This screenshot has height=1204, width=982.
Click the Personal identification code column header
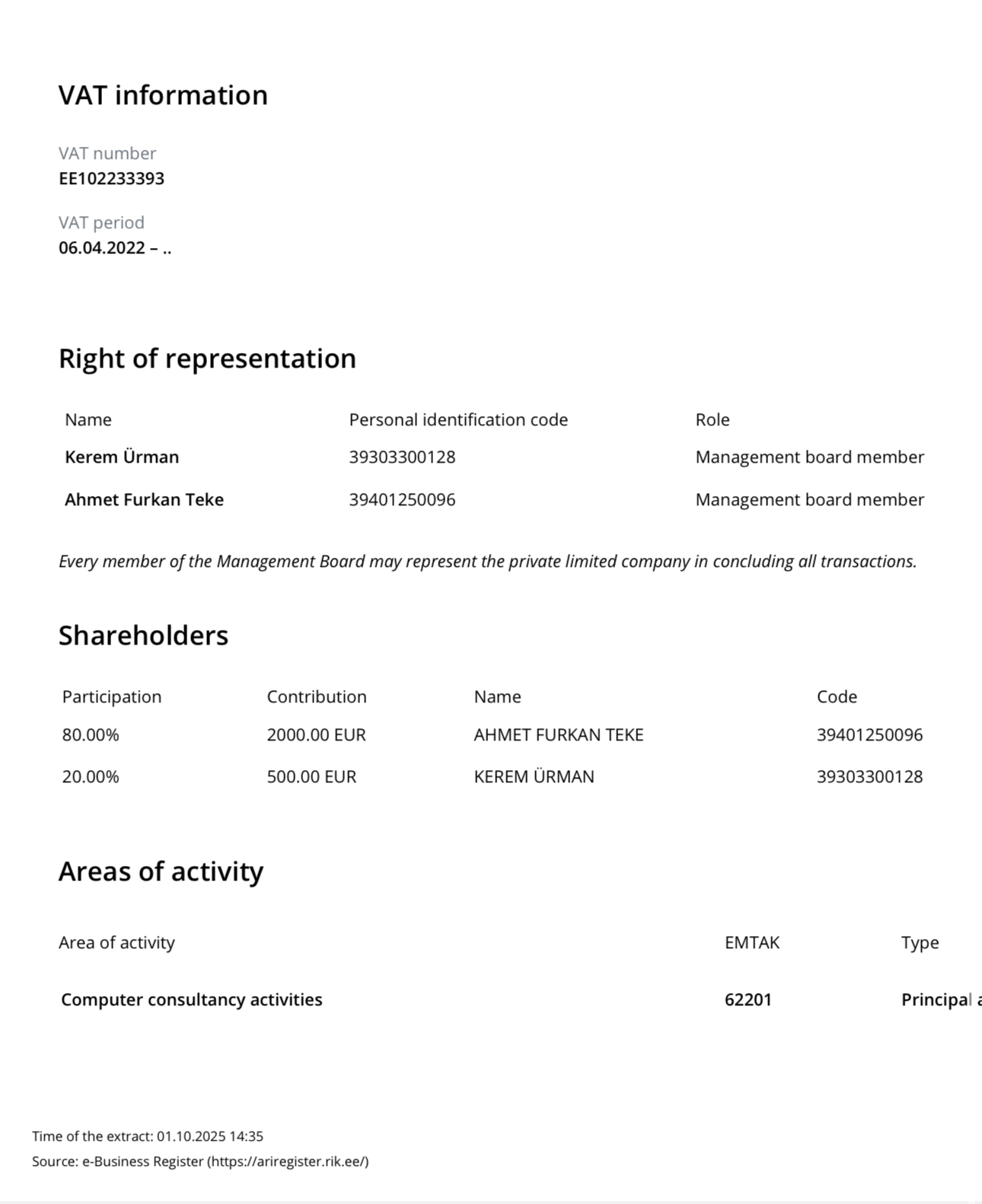coord(458,420)
